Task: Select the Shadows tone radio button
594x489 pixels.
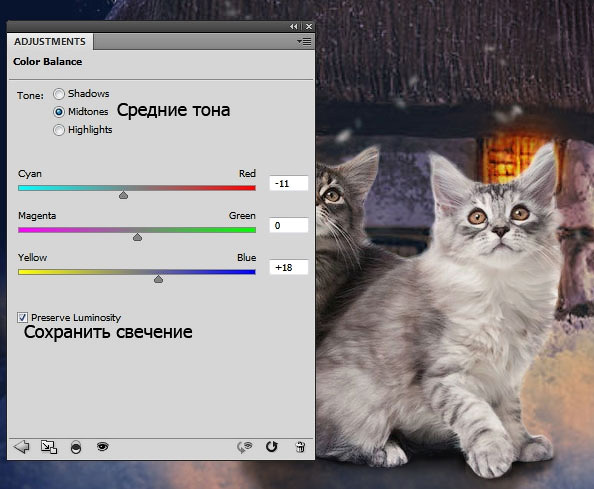Action: [59, 94]
